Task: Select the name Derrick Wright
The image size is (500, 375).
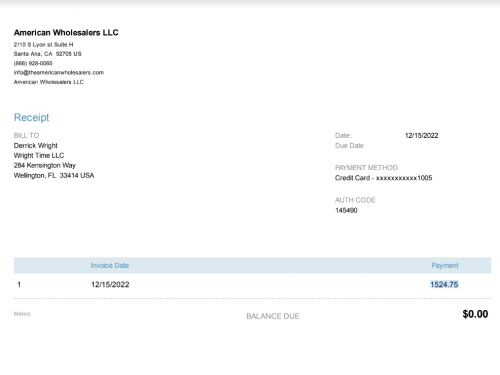Action: tap(36, 146)
